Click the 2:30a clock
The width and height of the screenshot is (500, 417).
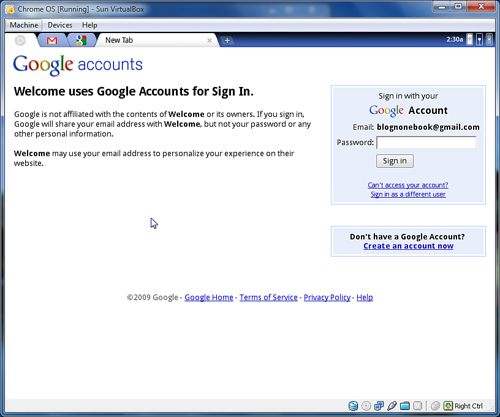click(455, 39)
